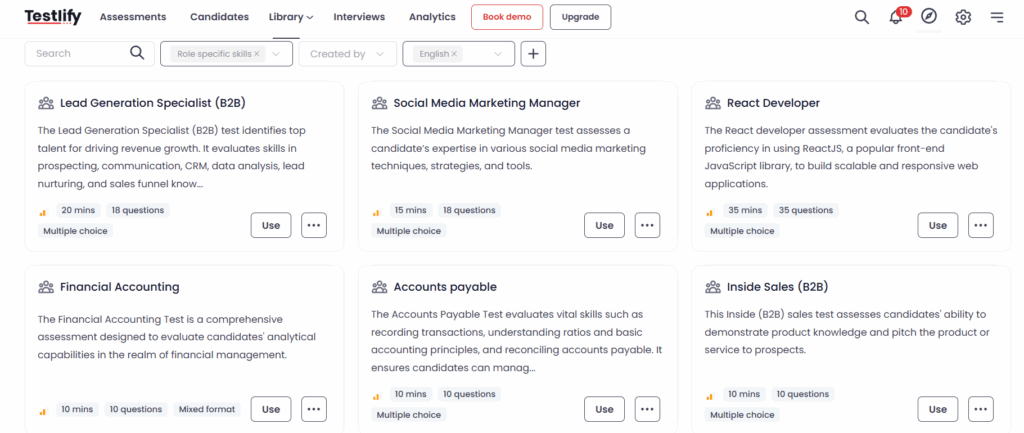Click the compass explore icon

929,16
